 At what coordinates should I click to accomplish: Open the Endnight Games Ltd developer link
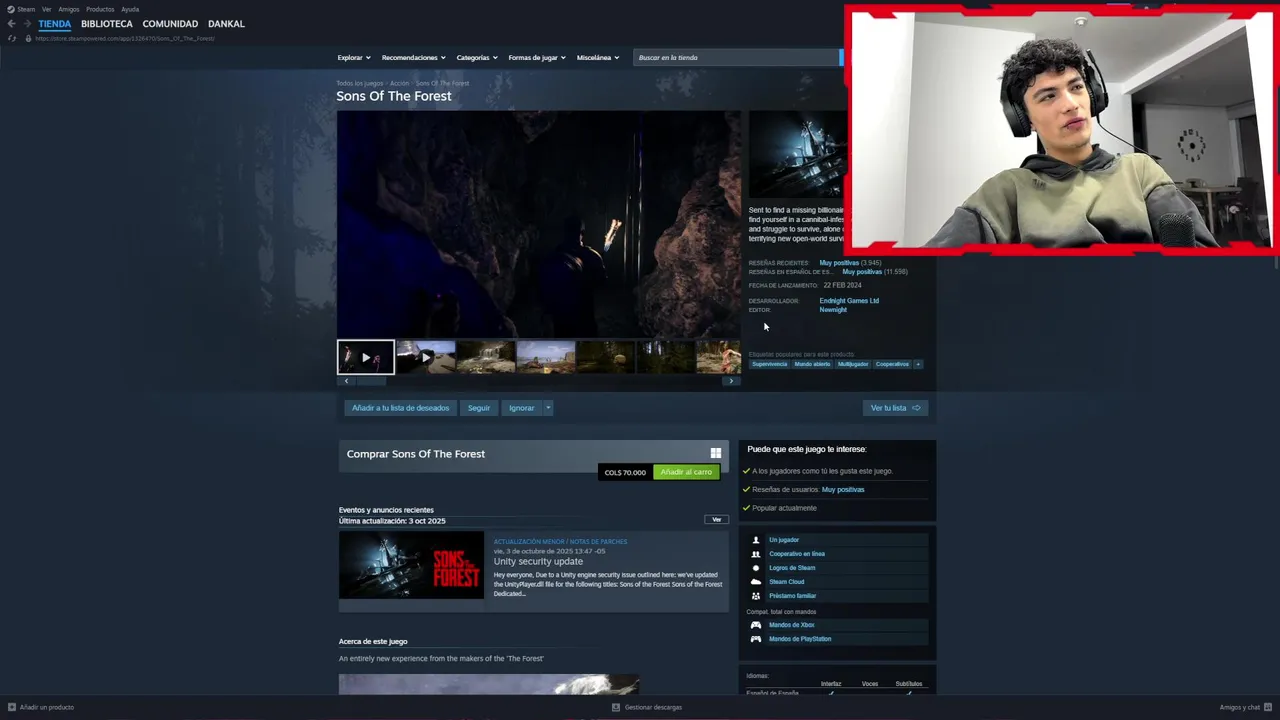pos(849,301)
